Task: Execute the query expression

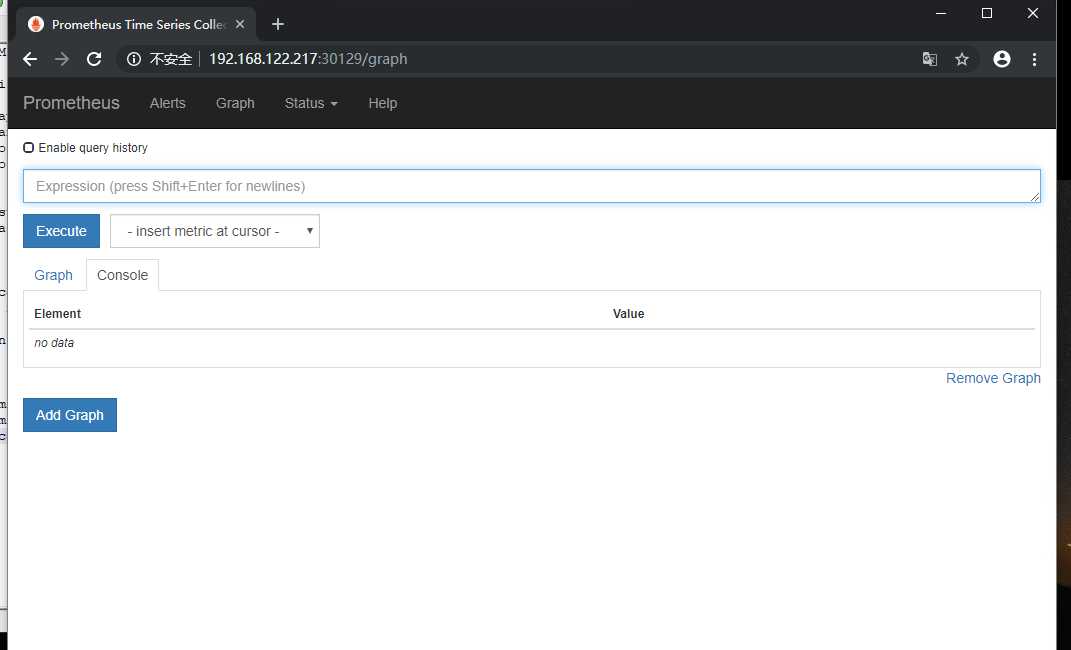Action: pos(61,231)
